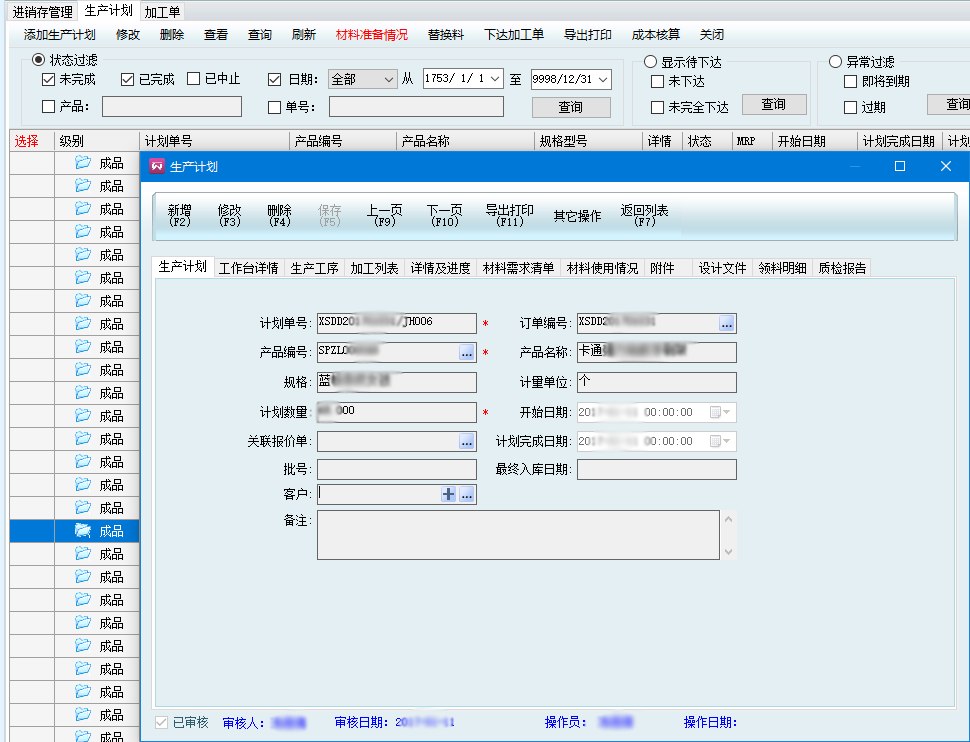Image resolution: width=970 pixels, height=742 pixels.
Task: Check the 未完全下达 checkbox
Action: pos(658,107)
